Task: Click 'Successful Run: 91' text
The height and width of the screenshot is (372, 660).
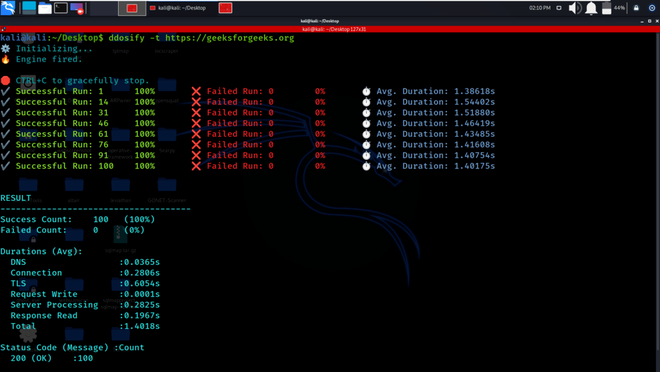Action: coord(62,155)
